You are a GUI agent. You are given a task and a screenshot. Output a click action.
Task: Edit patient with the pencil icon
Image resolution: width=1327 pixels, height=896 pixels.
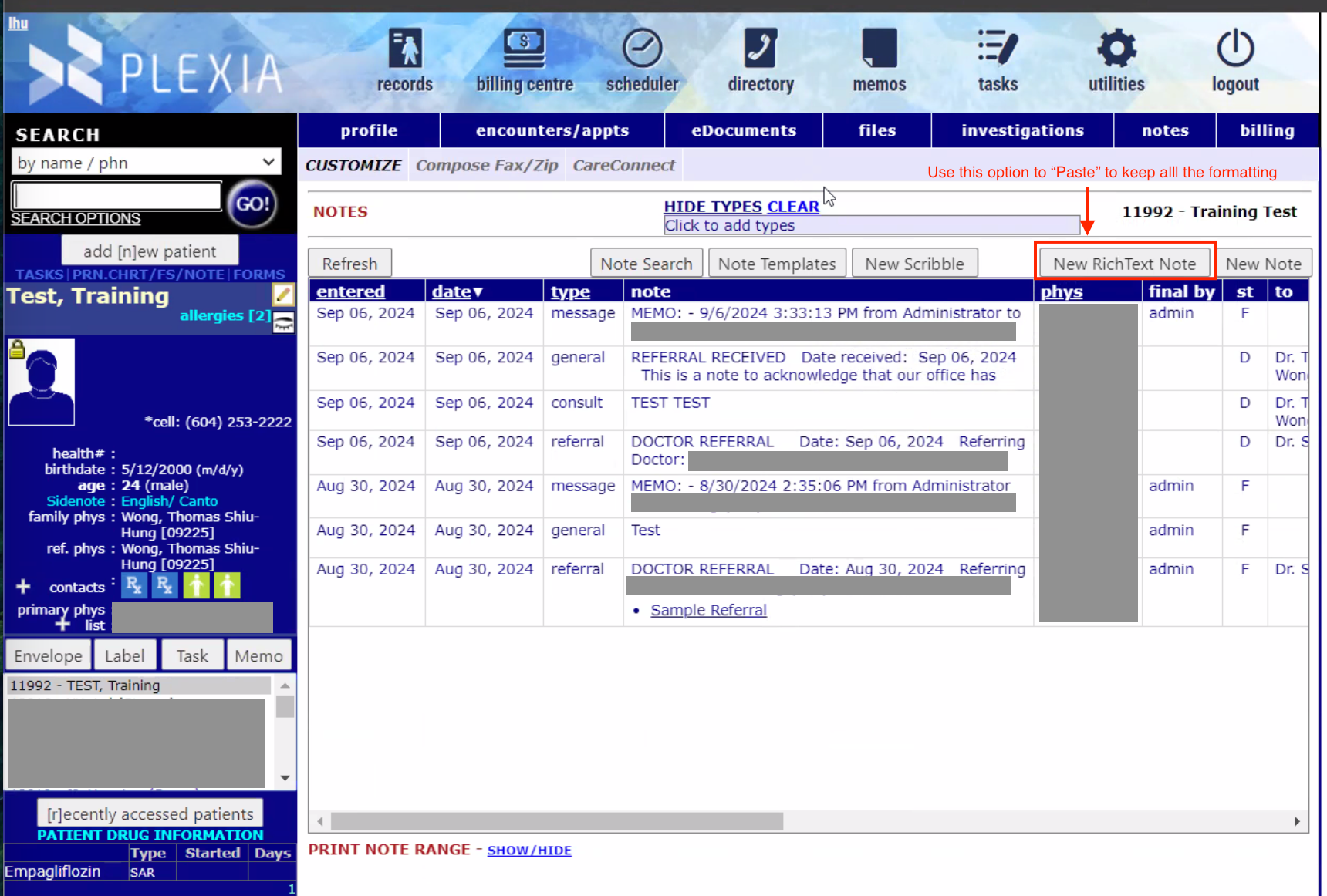click(283, 295)
